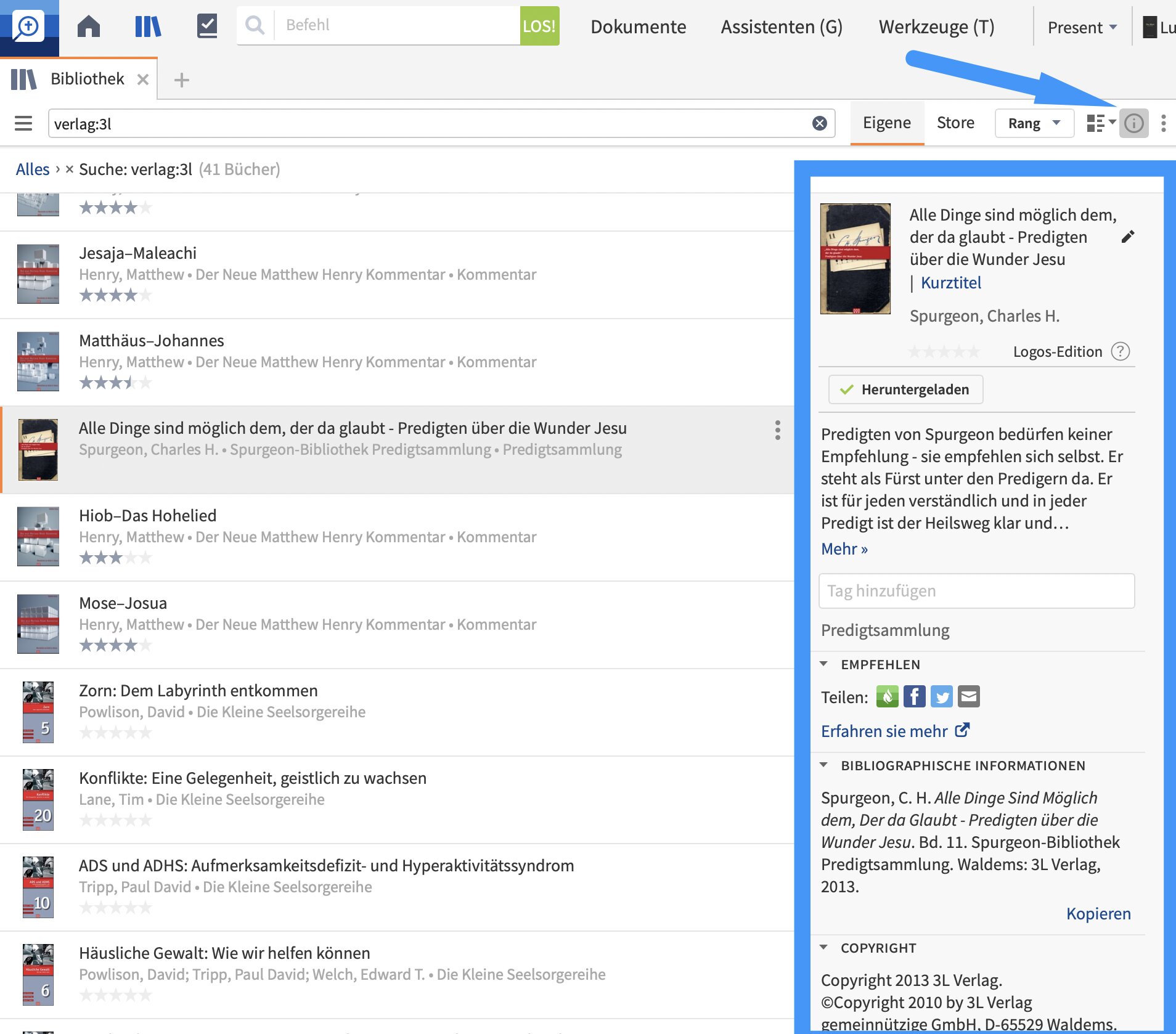Rate Jesaja–Maleachi with the star rating
Viewport: 1176px width, 1034px height.
(x=115, y=295)
